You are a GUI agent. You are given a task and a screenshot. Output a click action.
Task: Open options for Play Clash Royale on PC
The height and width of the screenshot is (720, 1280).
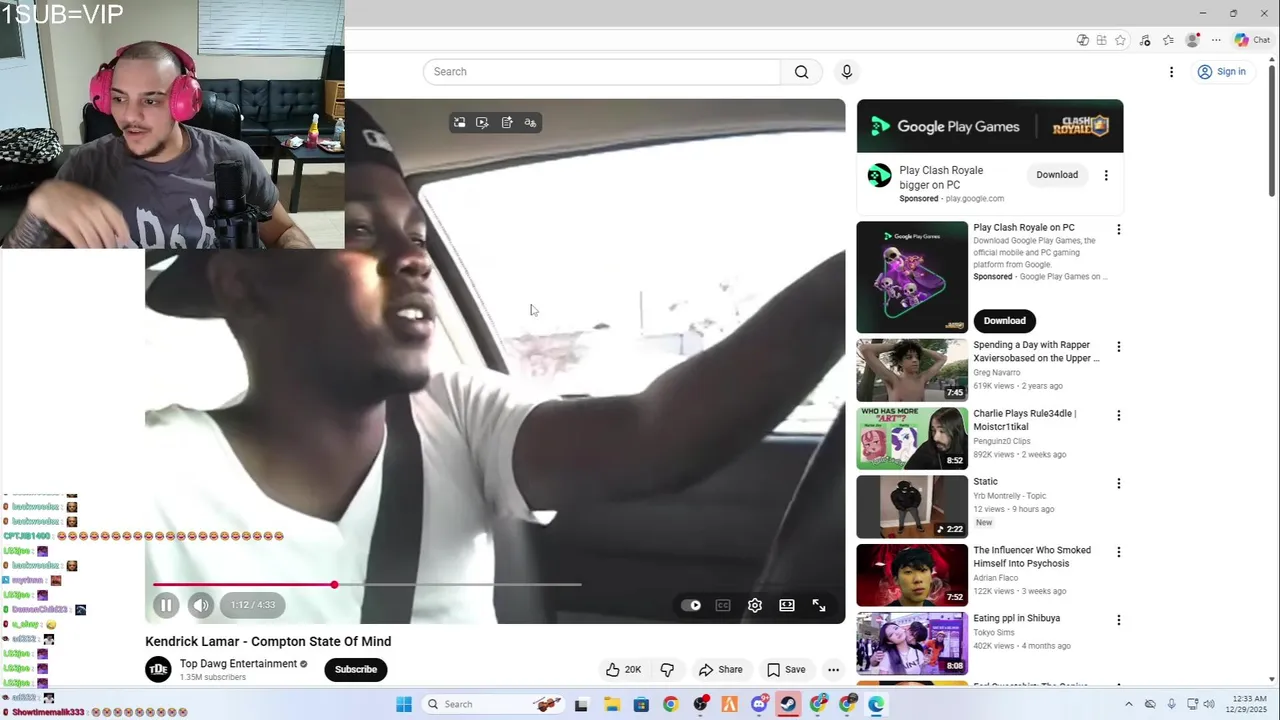click(1118, 229)
